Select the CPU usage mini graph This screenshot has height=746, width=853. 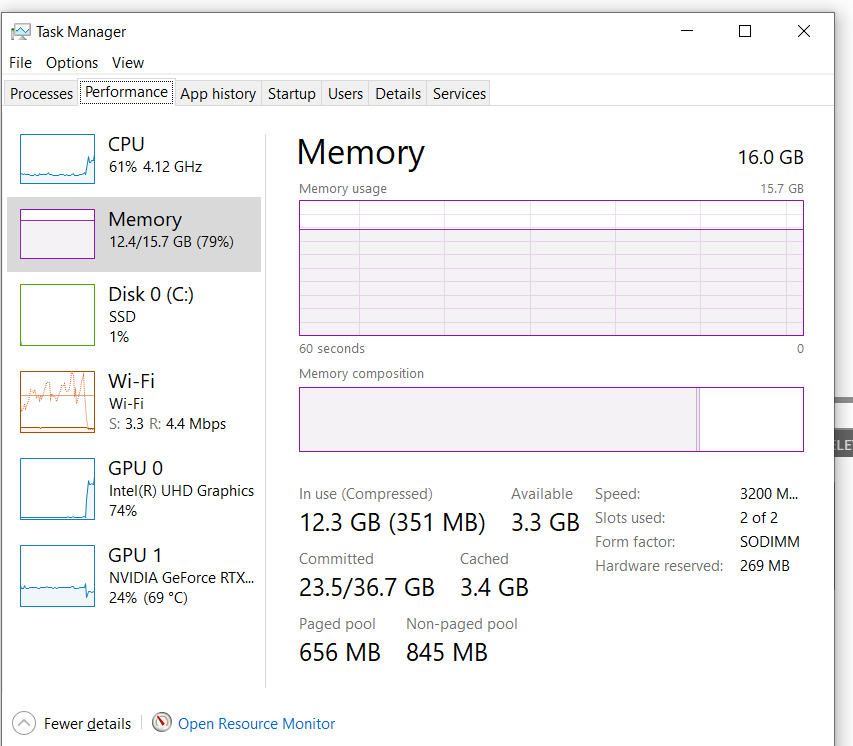(57, 158)
